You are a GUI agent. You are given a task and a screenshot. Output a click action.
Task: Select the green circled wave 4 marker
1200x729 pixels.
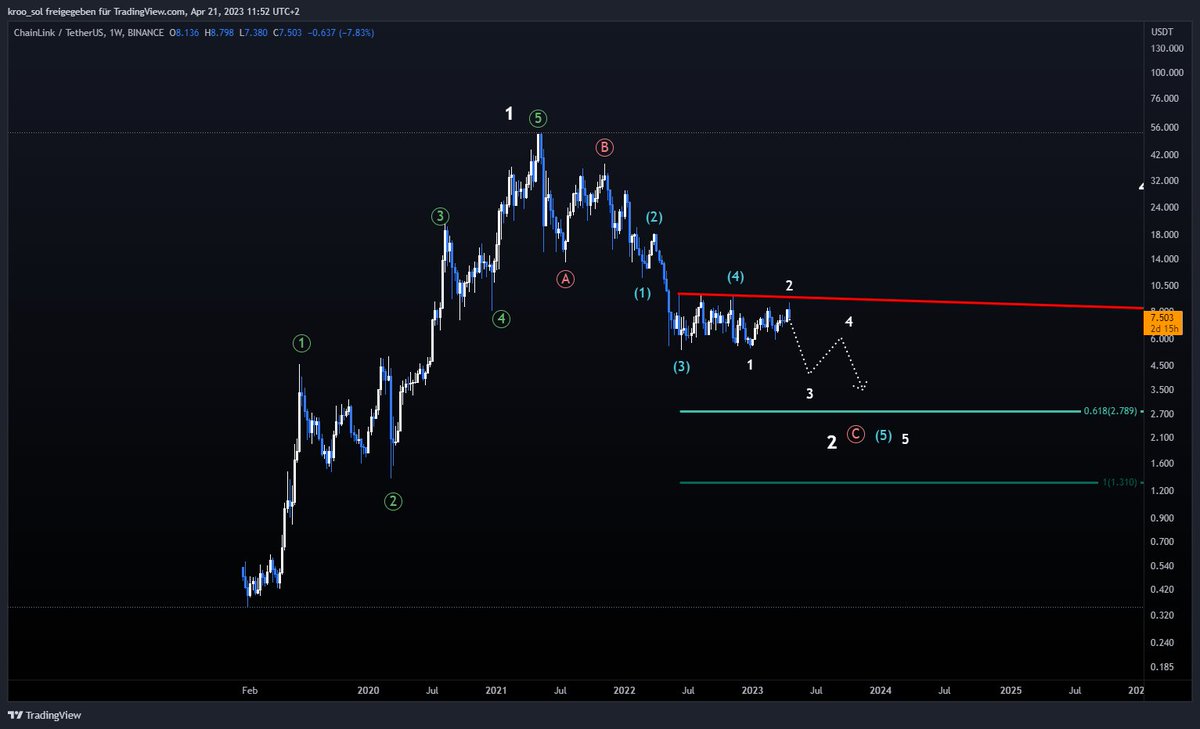(x=502, y=319)
